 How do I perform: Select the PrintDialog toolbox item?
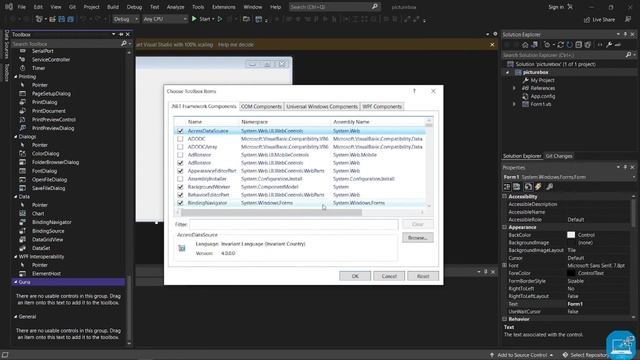pyautogui.click(x=44, y=102)
